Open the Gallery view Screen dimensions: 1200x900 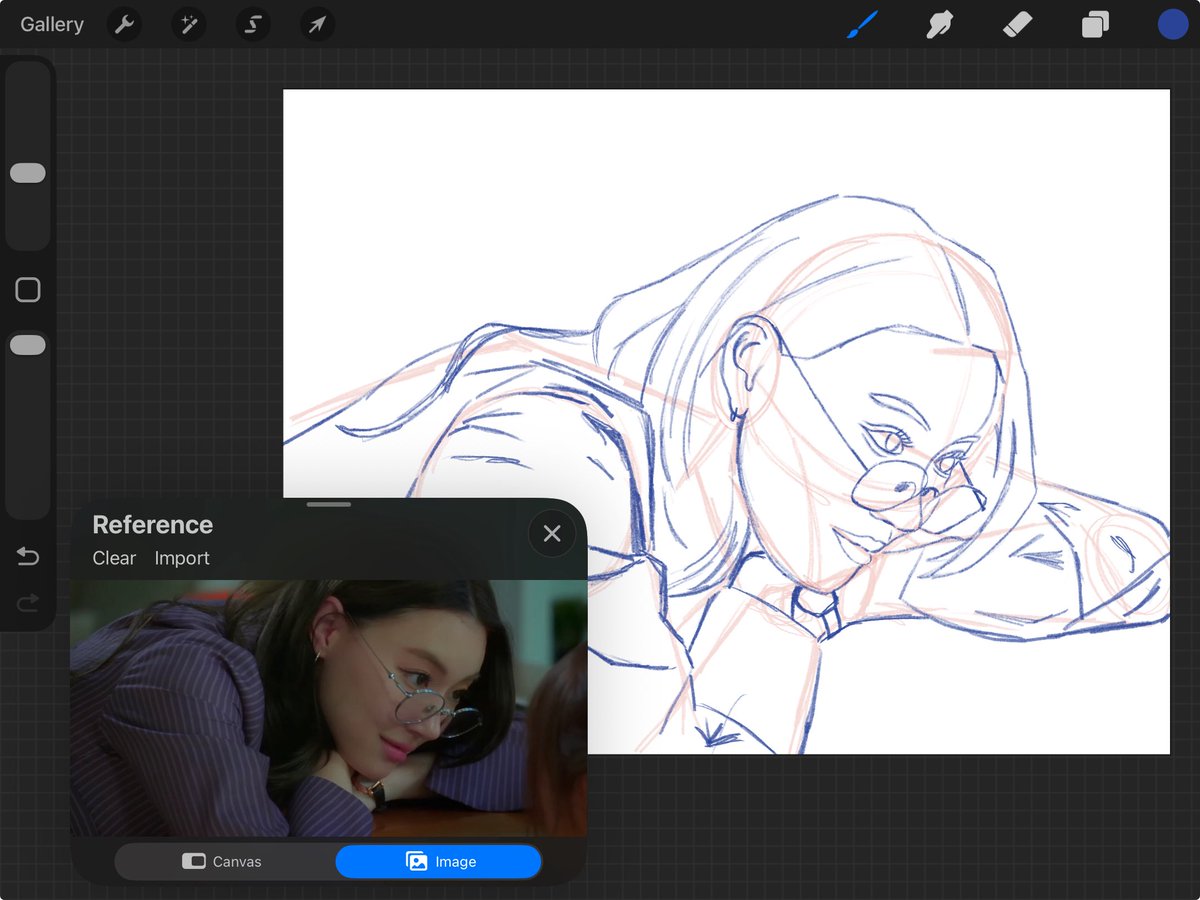pos(52,25)
